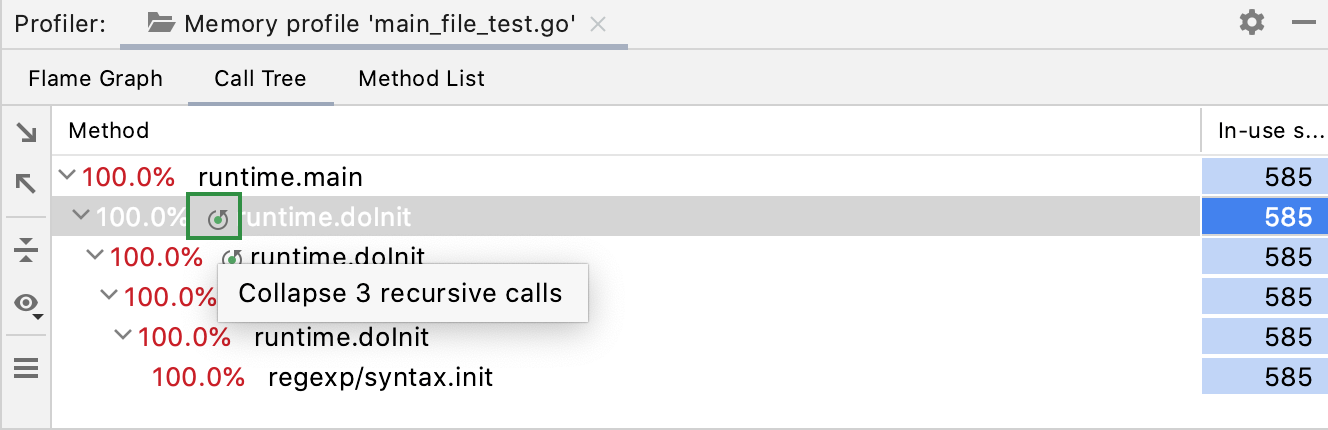Collapse the second-level runtime.doInit chevron
This screenshot has width=1328, height=430.
[x=95, y=256]
